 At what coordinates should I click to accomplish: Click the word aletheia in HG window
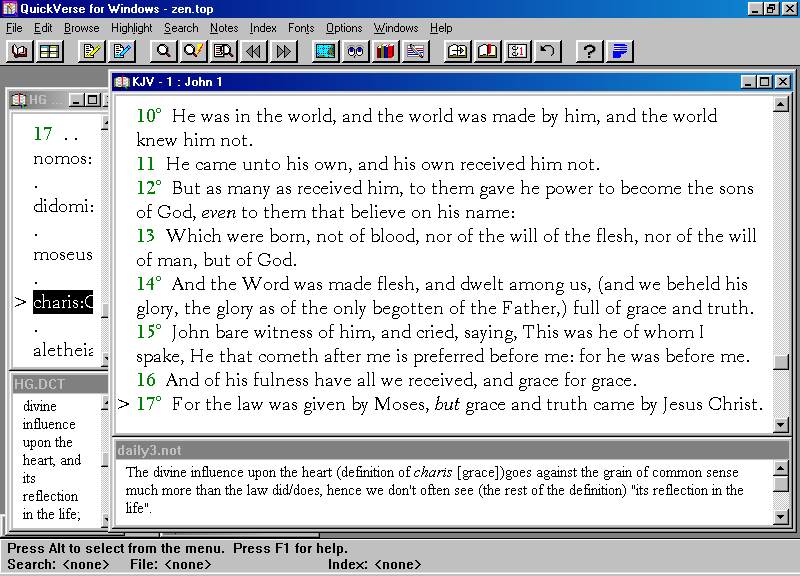pyautogui.click(x=63, y=349)
